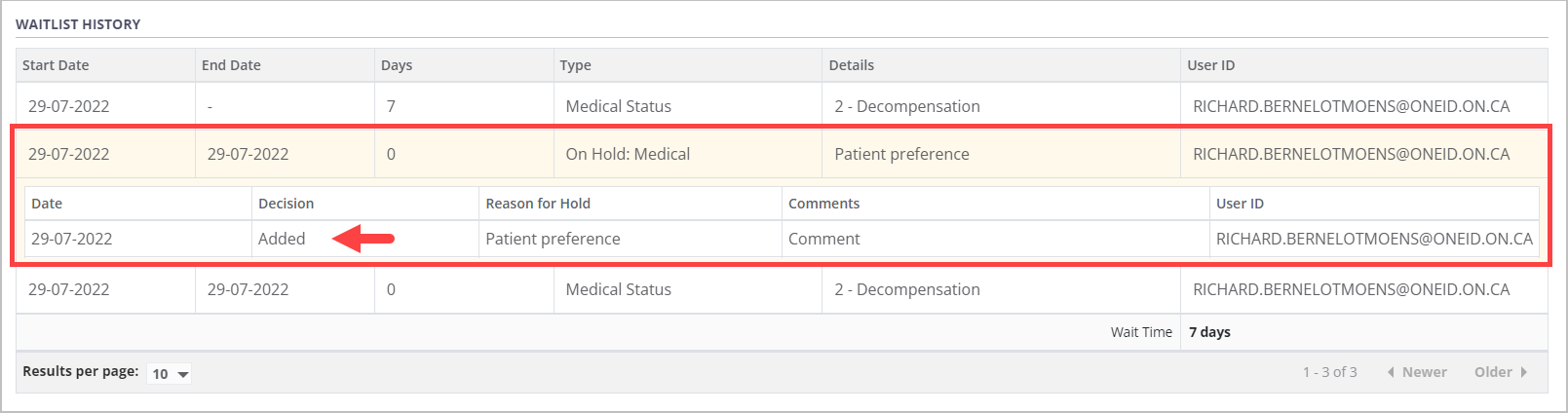Click the Type column header
Viewport: 1568px width, 413px height.
[575, 65]
